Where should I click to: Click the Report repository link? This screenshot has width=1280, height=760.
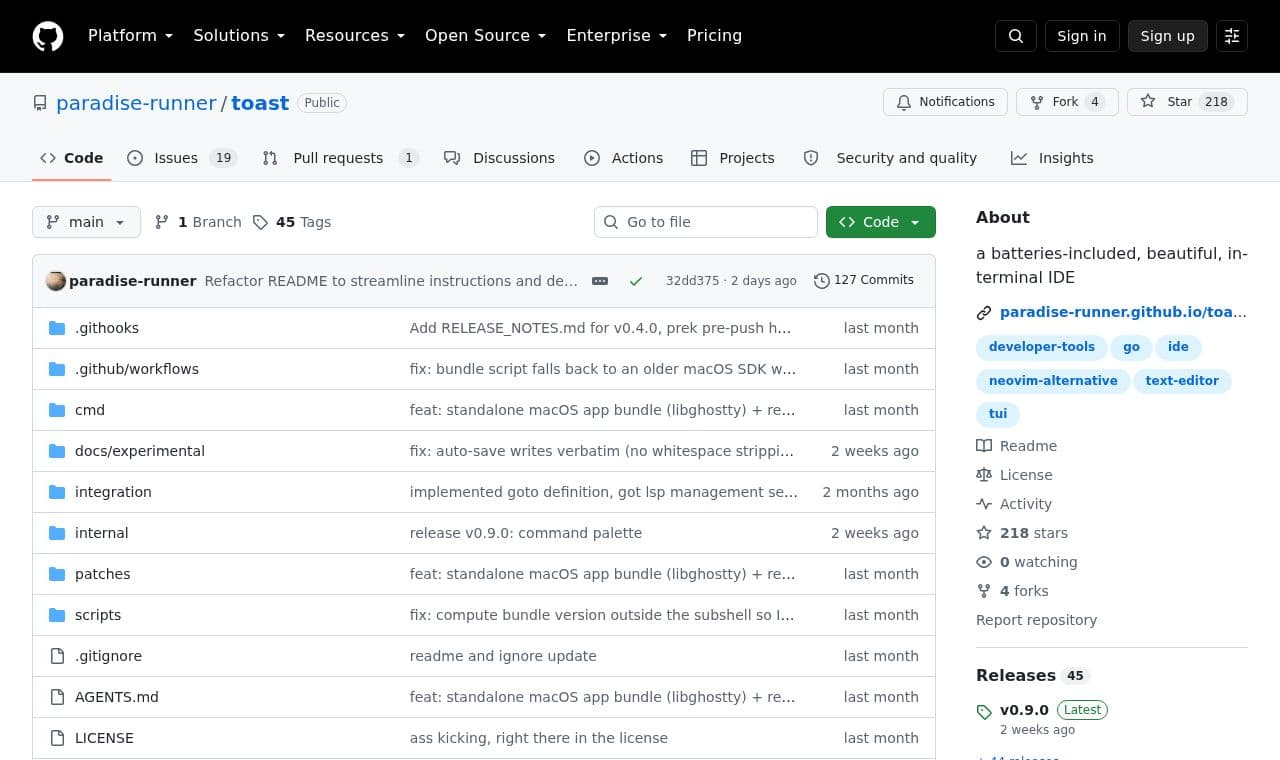pyautogui.click(x=1036, y=620)
